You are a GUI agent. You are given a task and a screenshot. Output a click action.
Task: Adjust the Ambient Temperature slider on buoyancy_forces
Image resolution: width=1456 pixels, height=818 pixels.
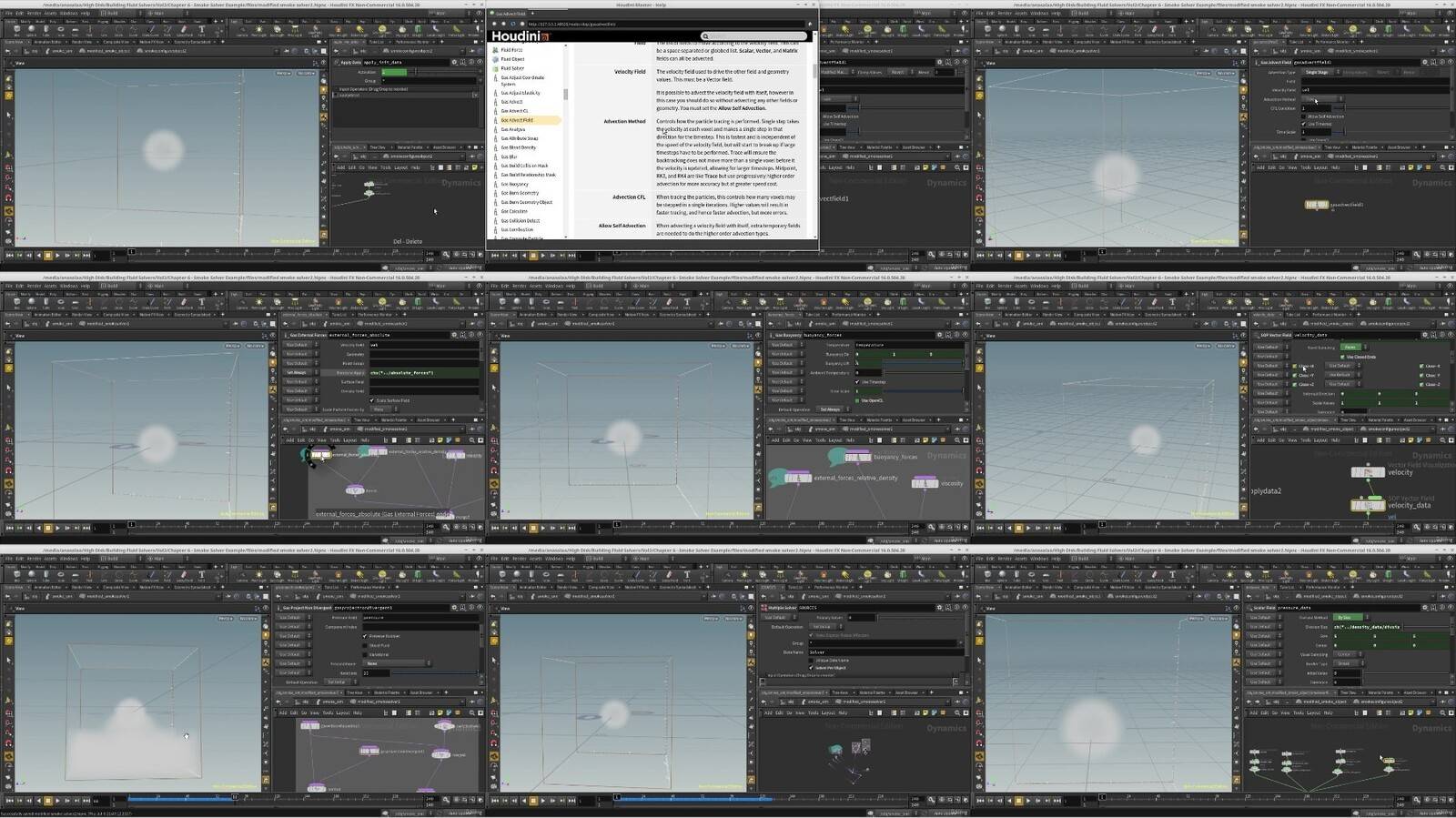[x=924, y=372]
